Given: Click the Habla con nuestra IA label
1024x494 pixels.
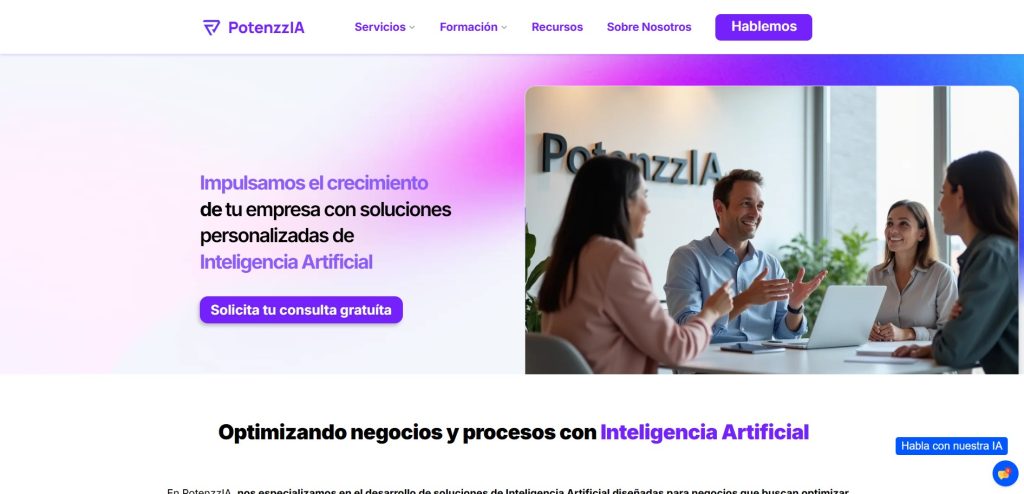Looking at the screenshot, I should pyautogui.click(x=952, y=446).
